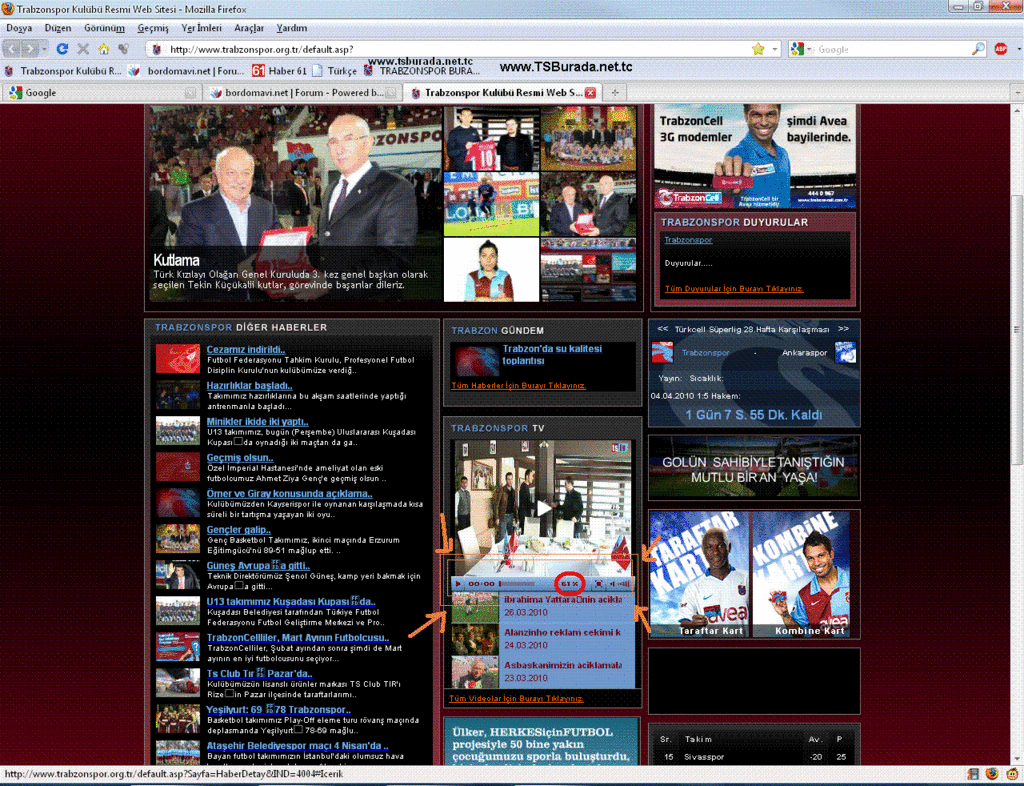The height and width of the screenshot is (786, 1024).
Task: Open the Araçlar menu
Action: 249,28
